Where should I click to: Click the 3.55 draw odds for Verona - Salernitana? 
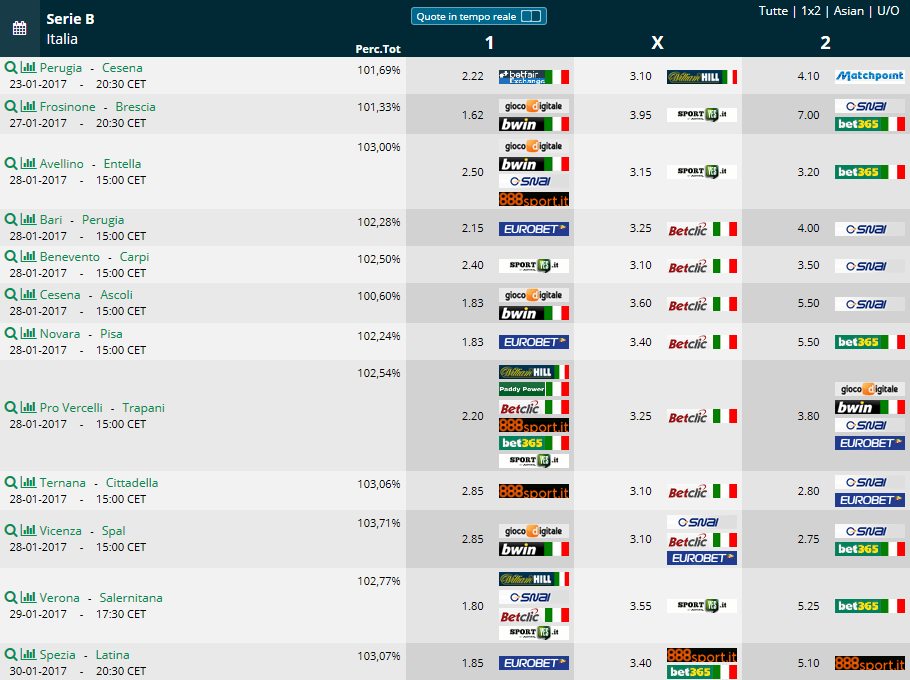coord(641,606)
